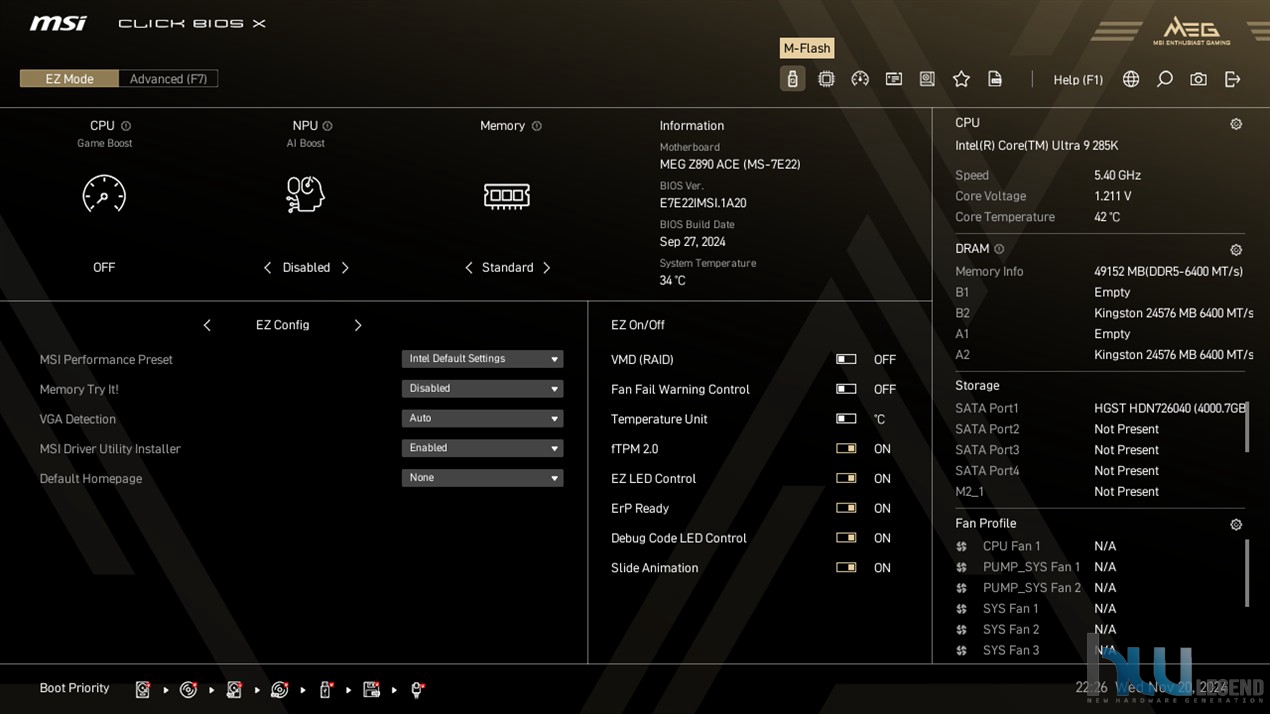
Task: Select the floppy disk boot device icon
Action: pos(371,689)
